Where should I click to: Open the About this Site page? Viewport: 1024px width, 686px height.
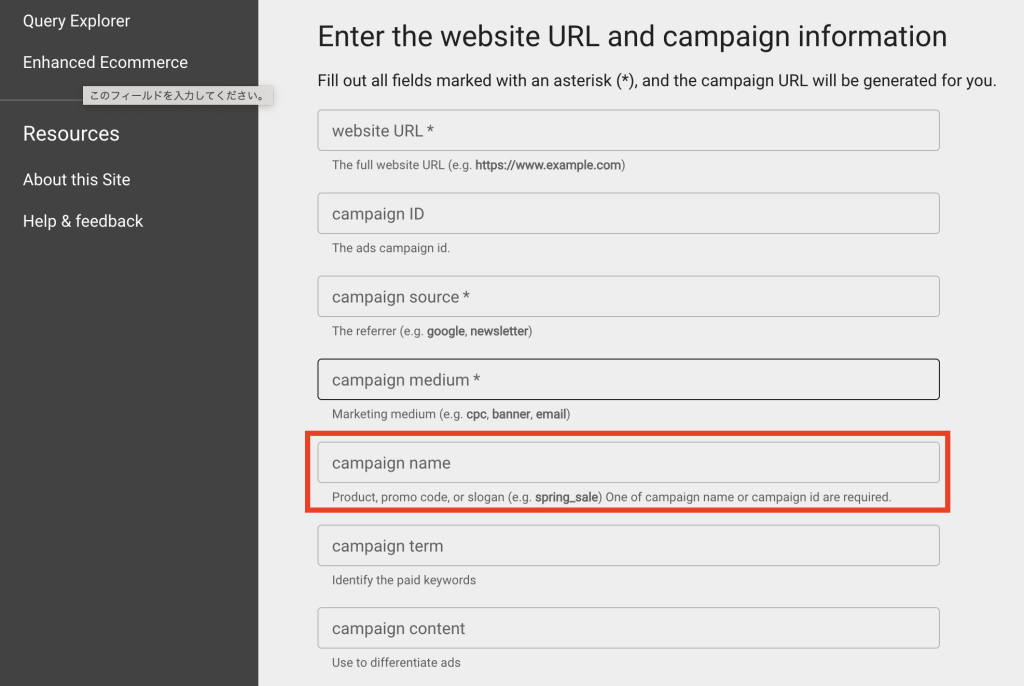[76, 179]
